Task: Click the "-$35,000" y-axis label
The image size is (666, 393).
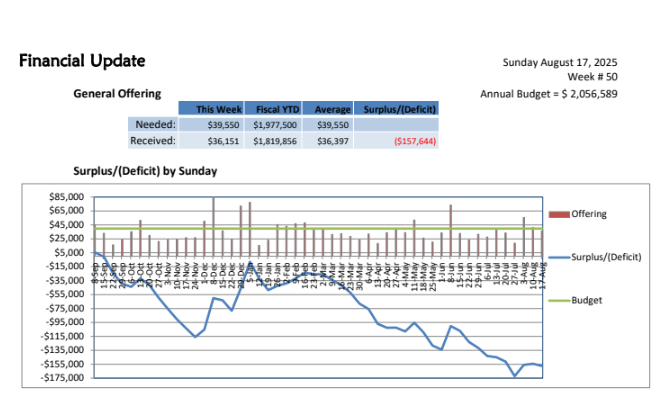Action: pos(65,280)
